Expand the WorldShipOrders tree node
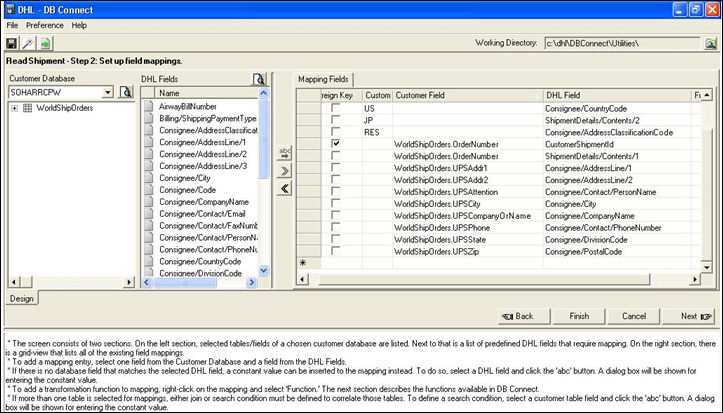Image resolution: width=723 pixels, height=413 pixels. coord(15,108)
